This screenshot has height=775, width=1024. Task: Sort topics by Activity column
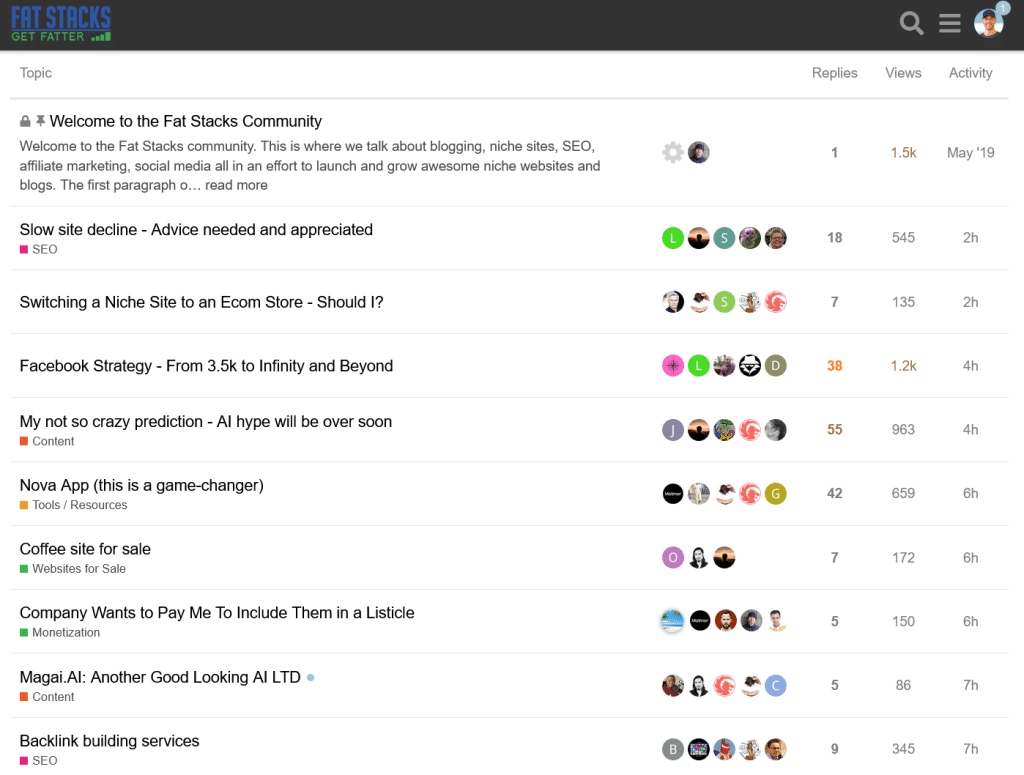(970, 73)
